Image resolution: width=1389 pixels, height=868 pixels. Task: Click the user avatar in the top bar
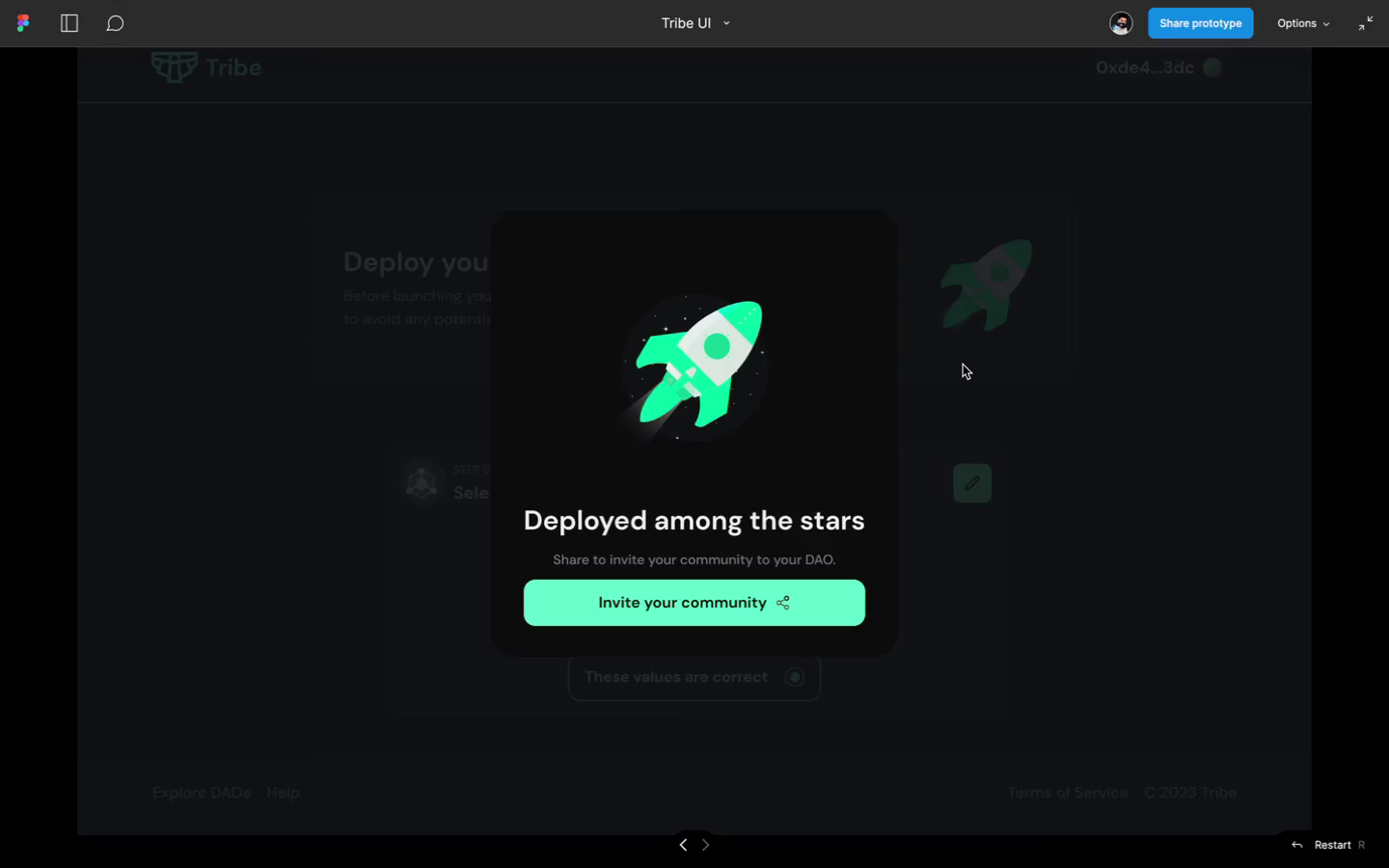coord(1121,22)
